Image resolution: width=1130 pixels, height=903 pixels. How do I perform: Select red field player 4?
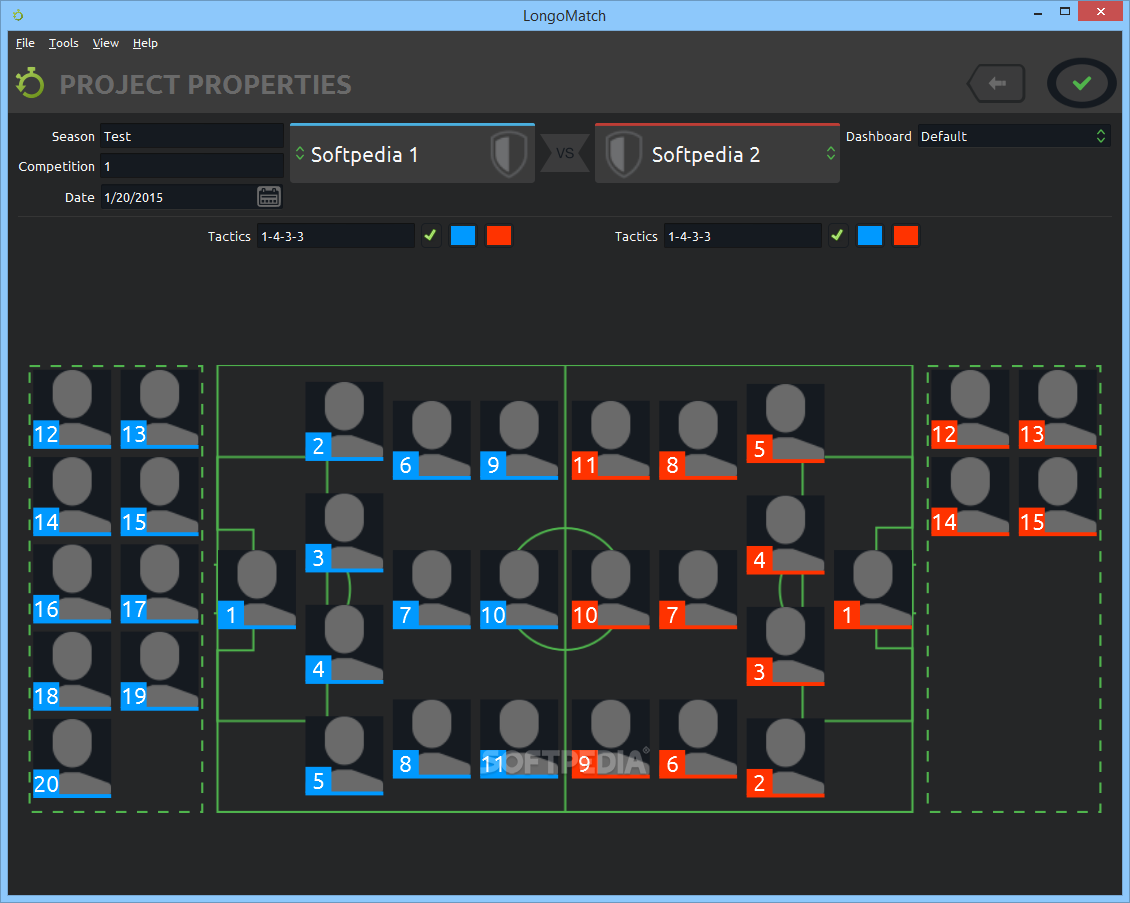[x=786, y=535]
